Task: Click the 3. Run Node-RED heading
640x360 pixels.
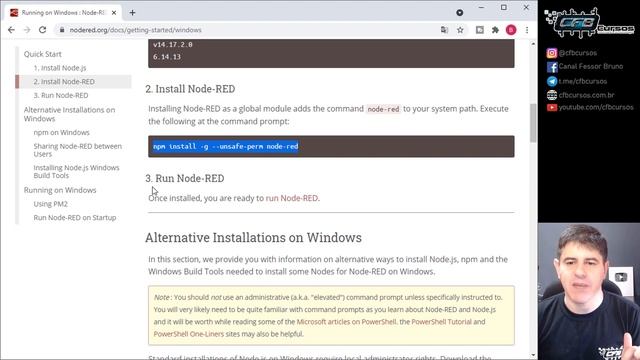Action: (184, 178)
